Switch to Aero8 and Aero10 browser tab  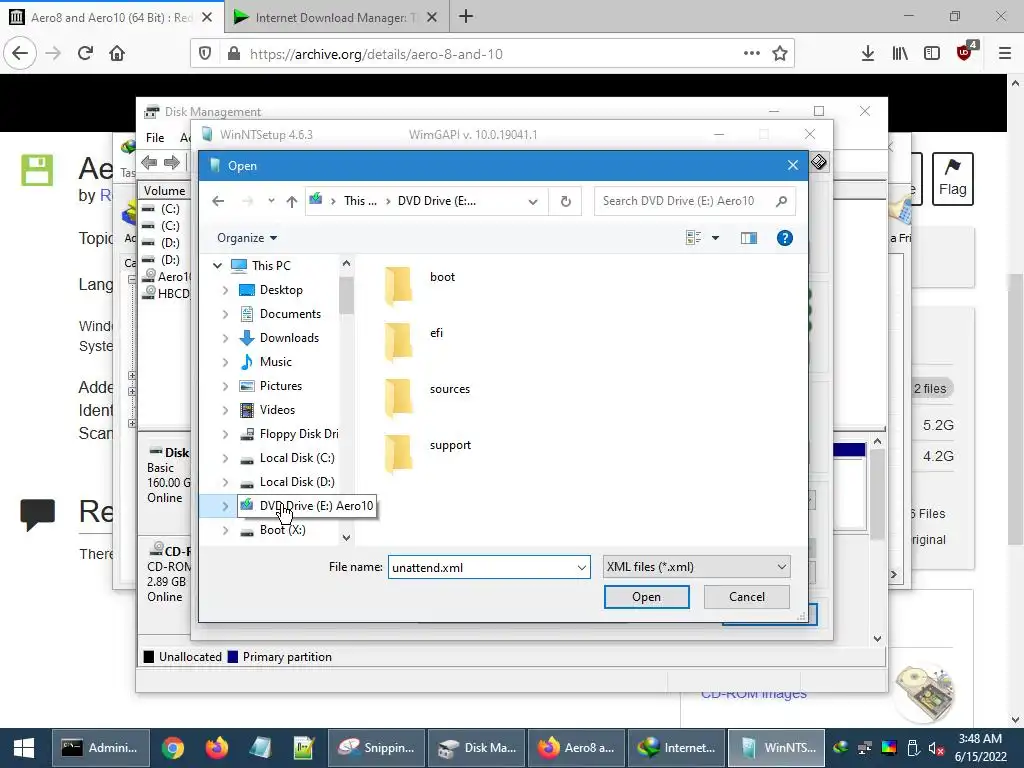coord(112,18)
